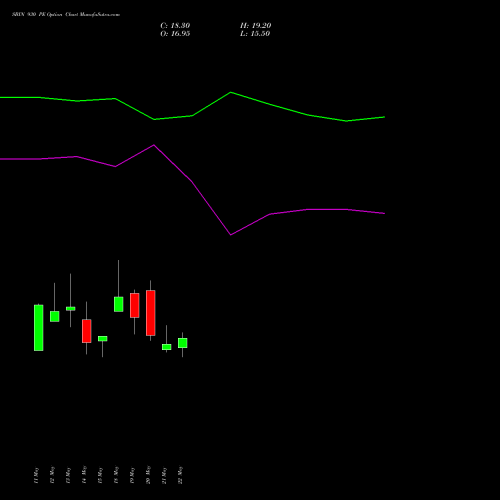Select the small green candle for 21 May
This screenshot has width=500, height=500.
click(167, 347)
